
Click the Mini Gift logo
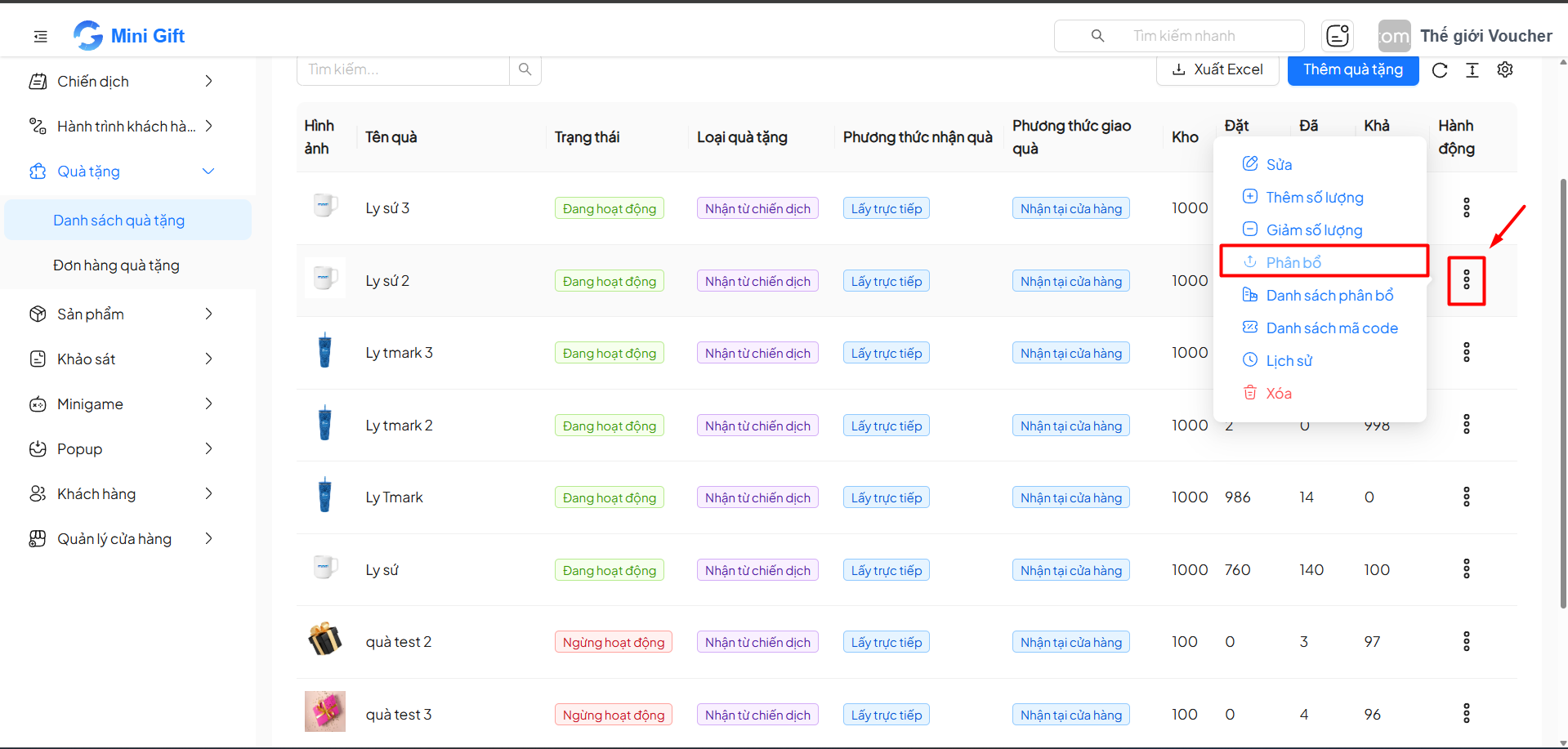coord(129,36)
